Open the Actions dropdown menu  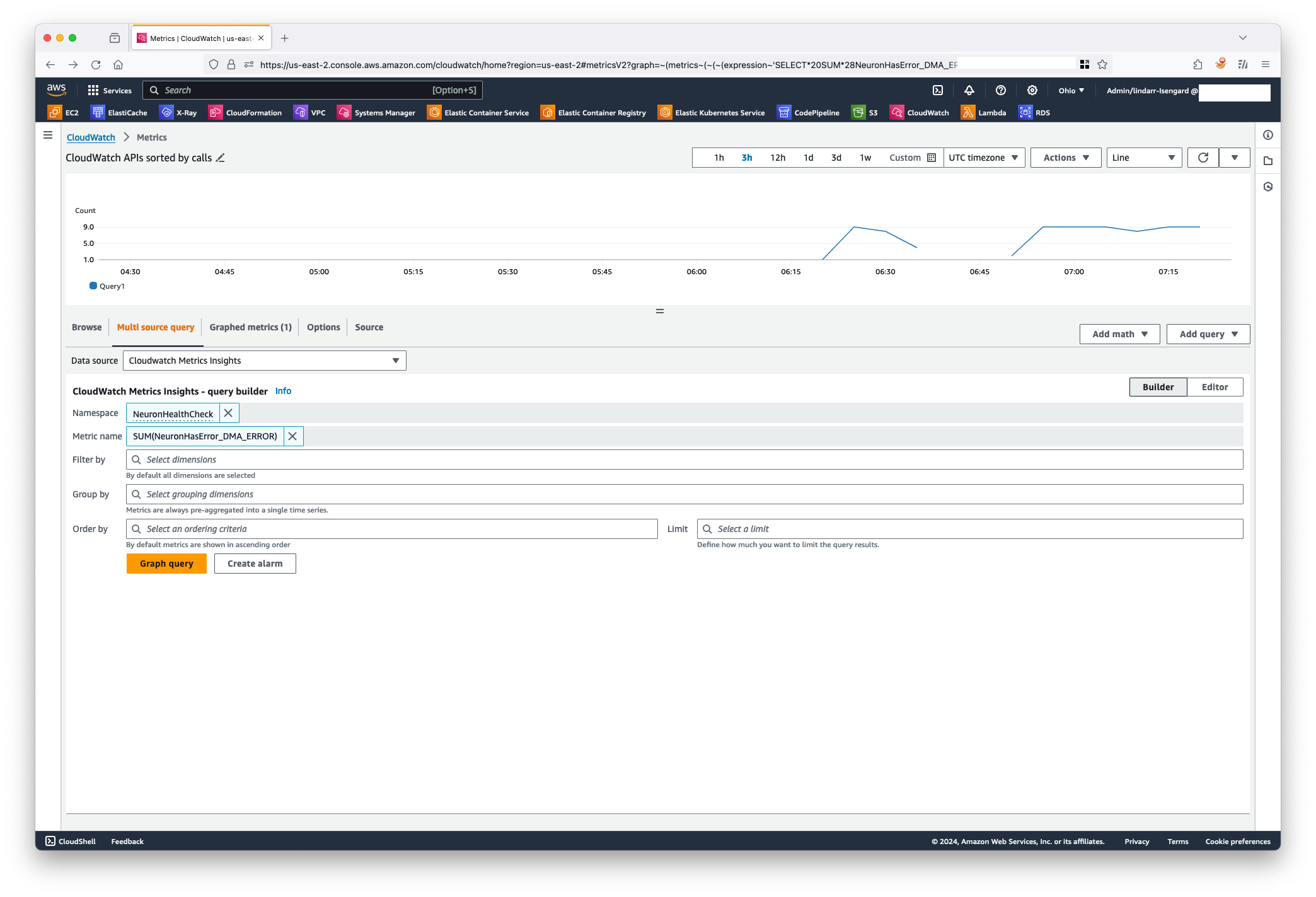pos(1066,158)
